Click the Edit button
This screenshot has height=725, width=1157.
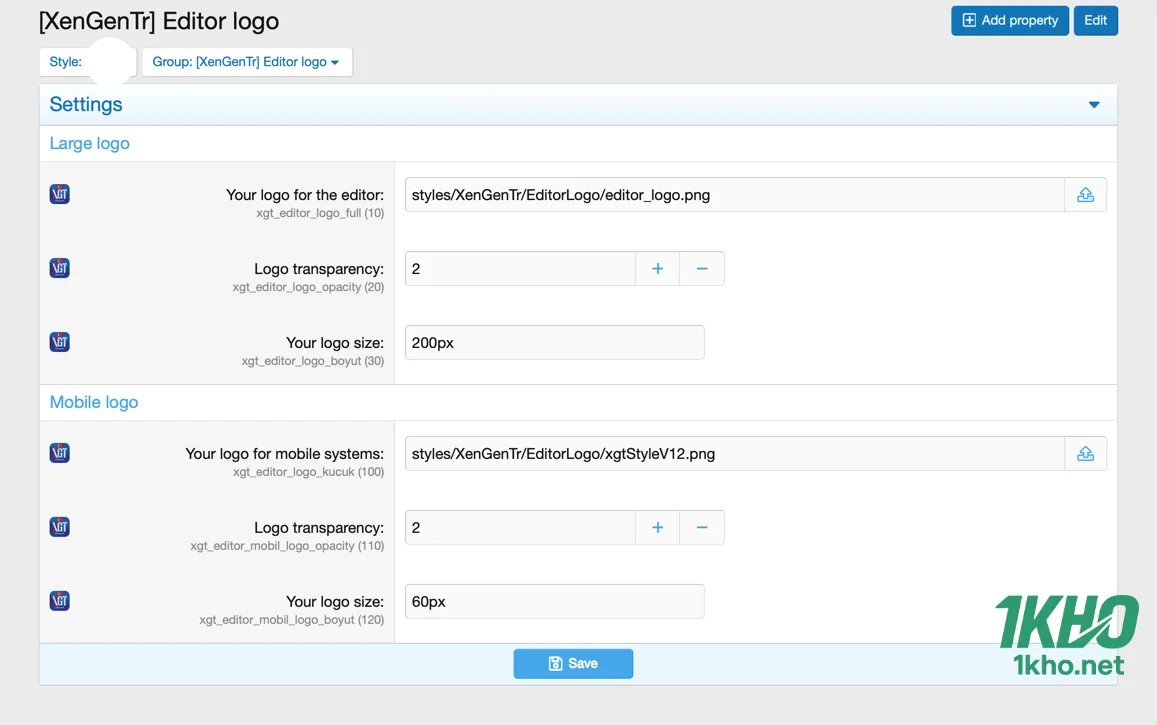[x=1095, y=21]
